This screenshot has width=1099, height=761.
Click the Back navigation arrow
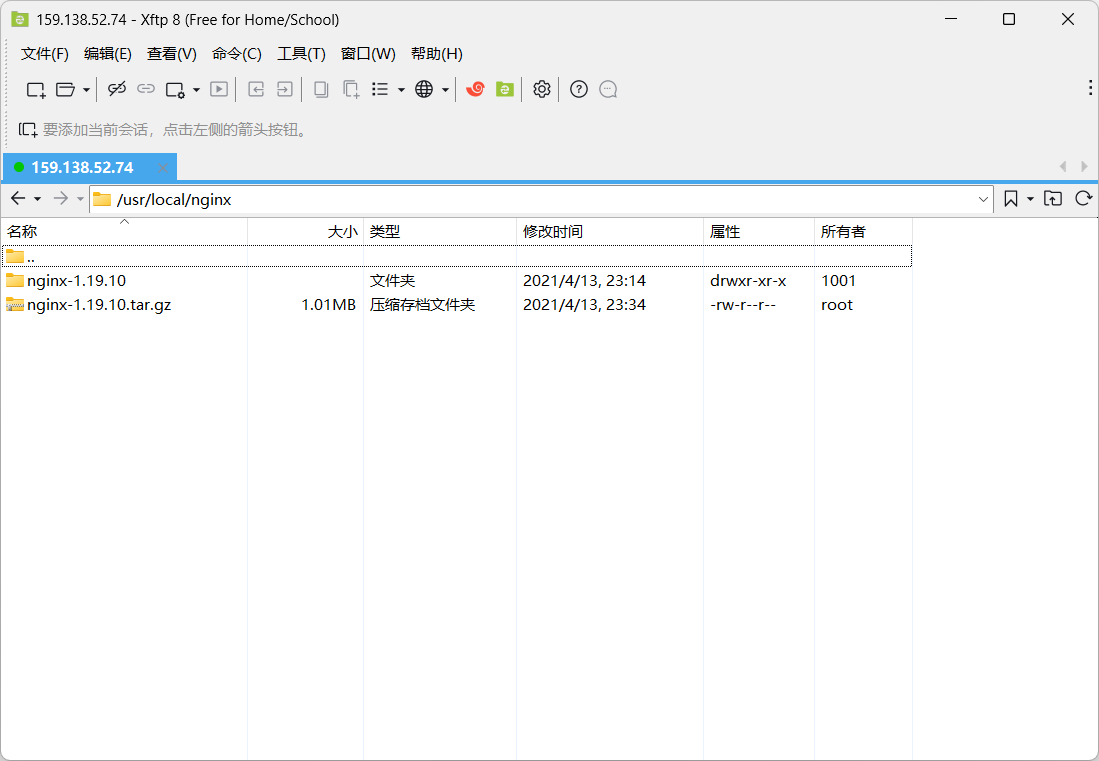point(18,198)
